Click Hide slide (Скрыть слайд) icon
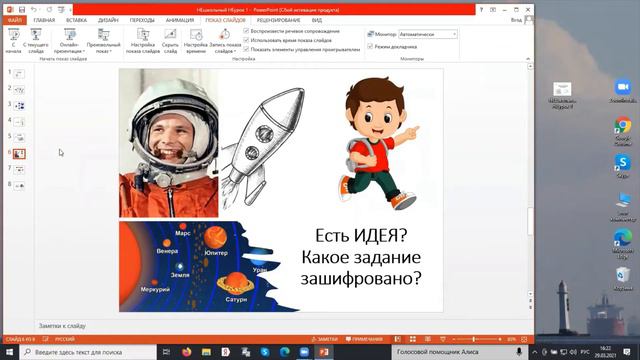640x360 pixels. pyautogui.click(x=170, y=34)
